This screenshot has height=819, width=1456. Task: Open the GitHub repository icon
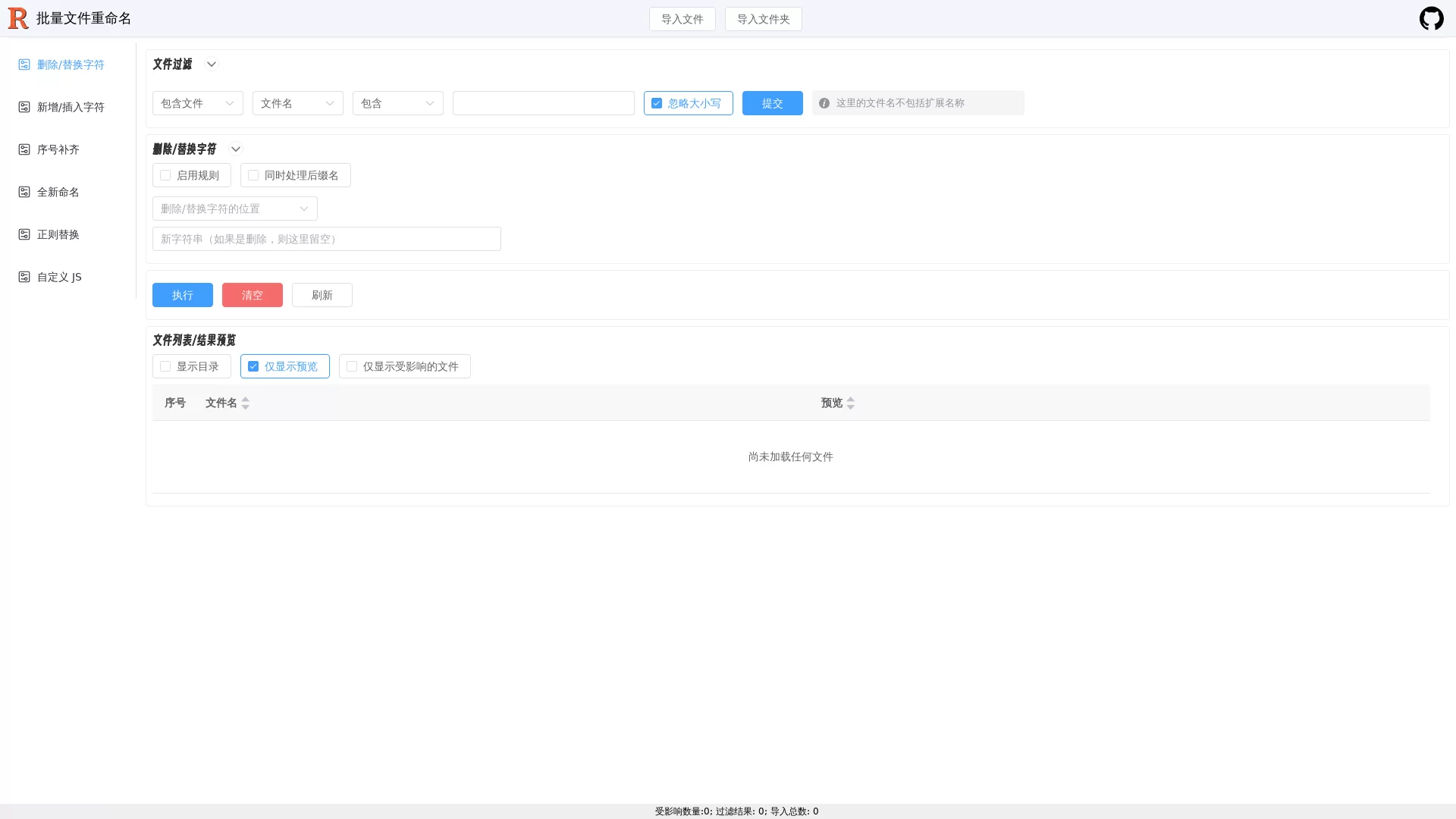coord(1431,18)
